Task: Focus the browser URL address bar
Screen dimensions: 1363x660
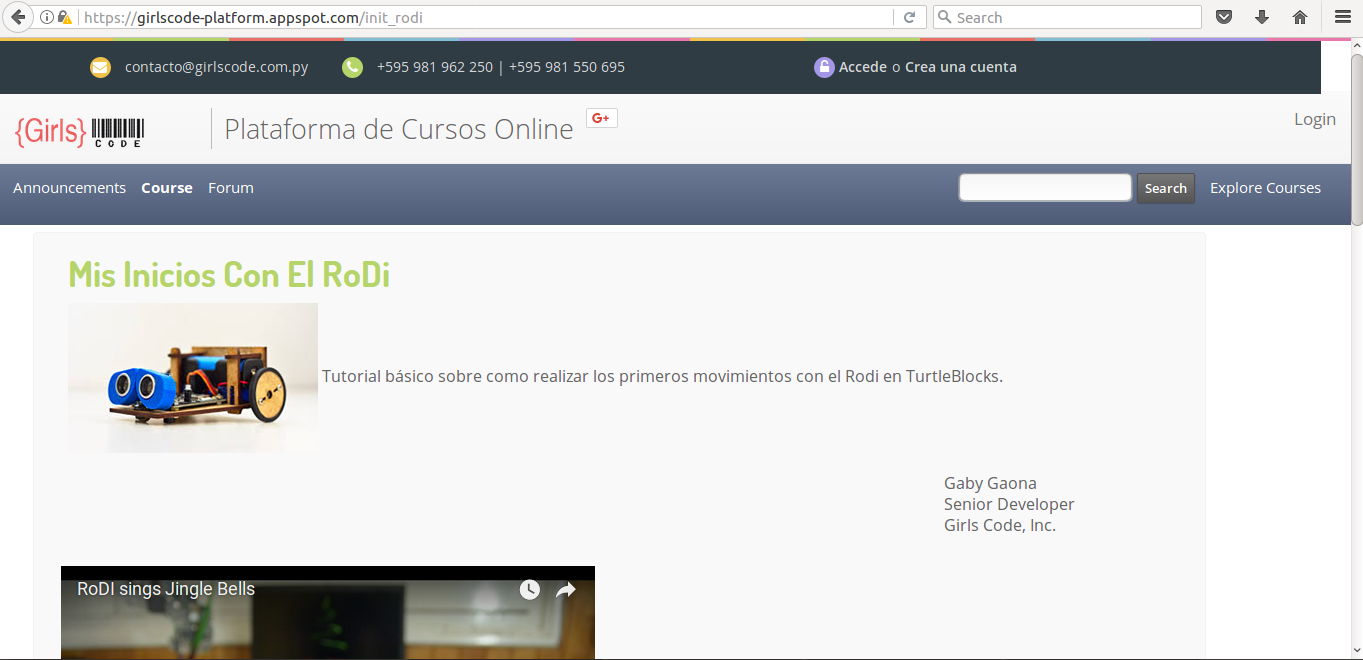Action: tap(485, 17)
